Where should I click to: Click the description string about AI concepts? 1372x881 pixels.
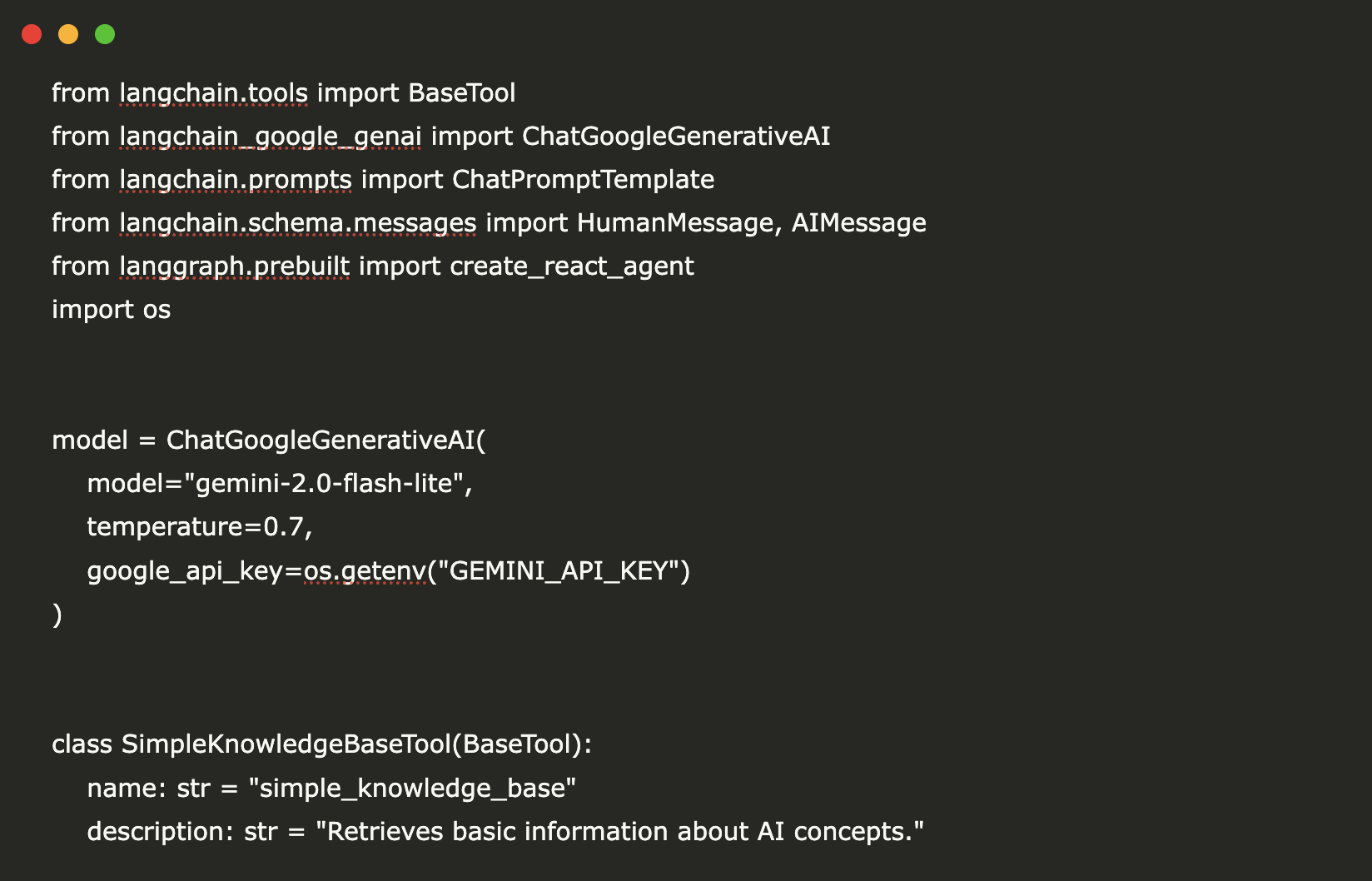point(619,832)
